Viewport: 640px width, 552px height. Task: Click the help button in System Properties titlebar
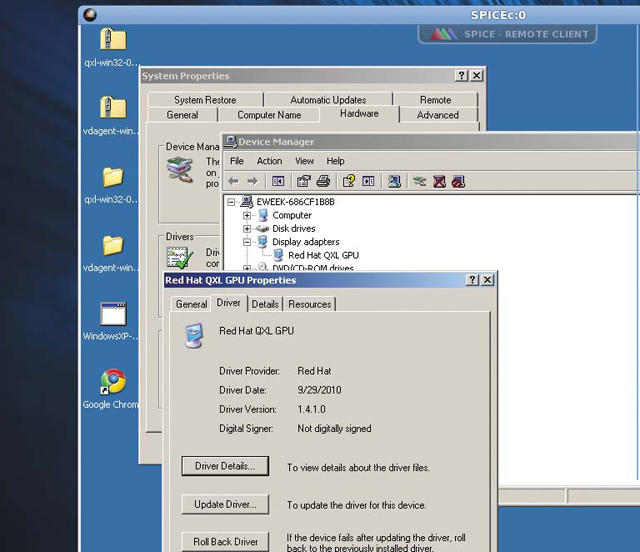(461, 76)
